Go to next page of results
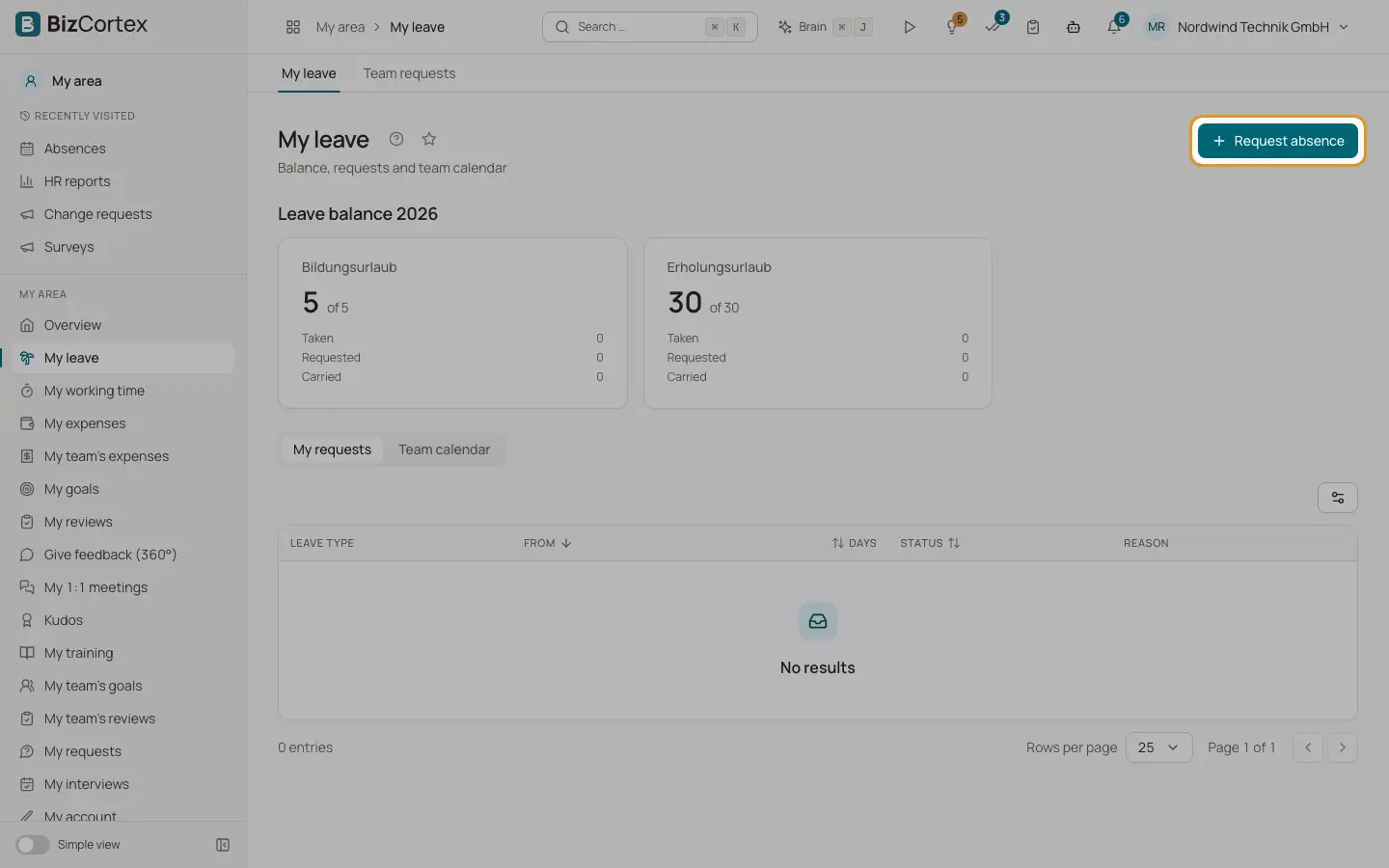 point(1342,747)
